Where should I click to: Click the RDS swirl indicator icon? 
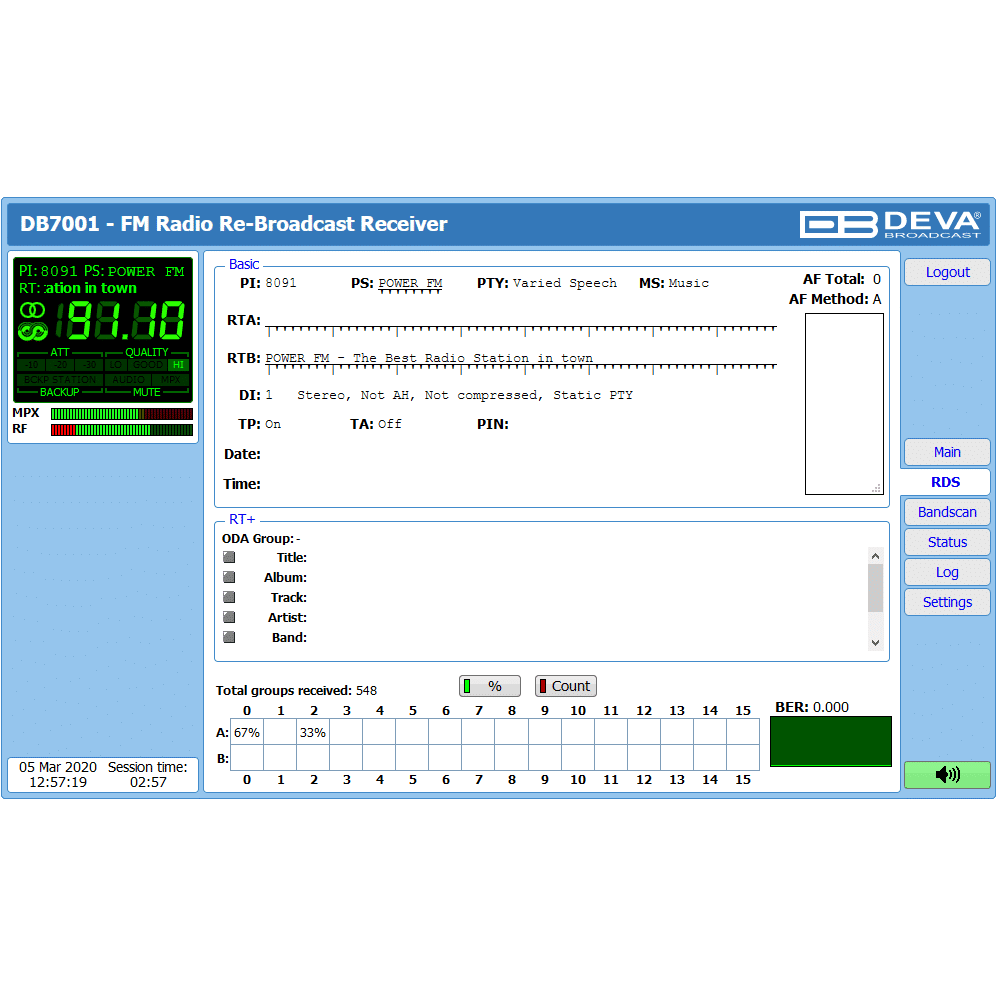tap(32, 332)
